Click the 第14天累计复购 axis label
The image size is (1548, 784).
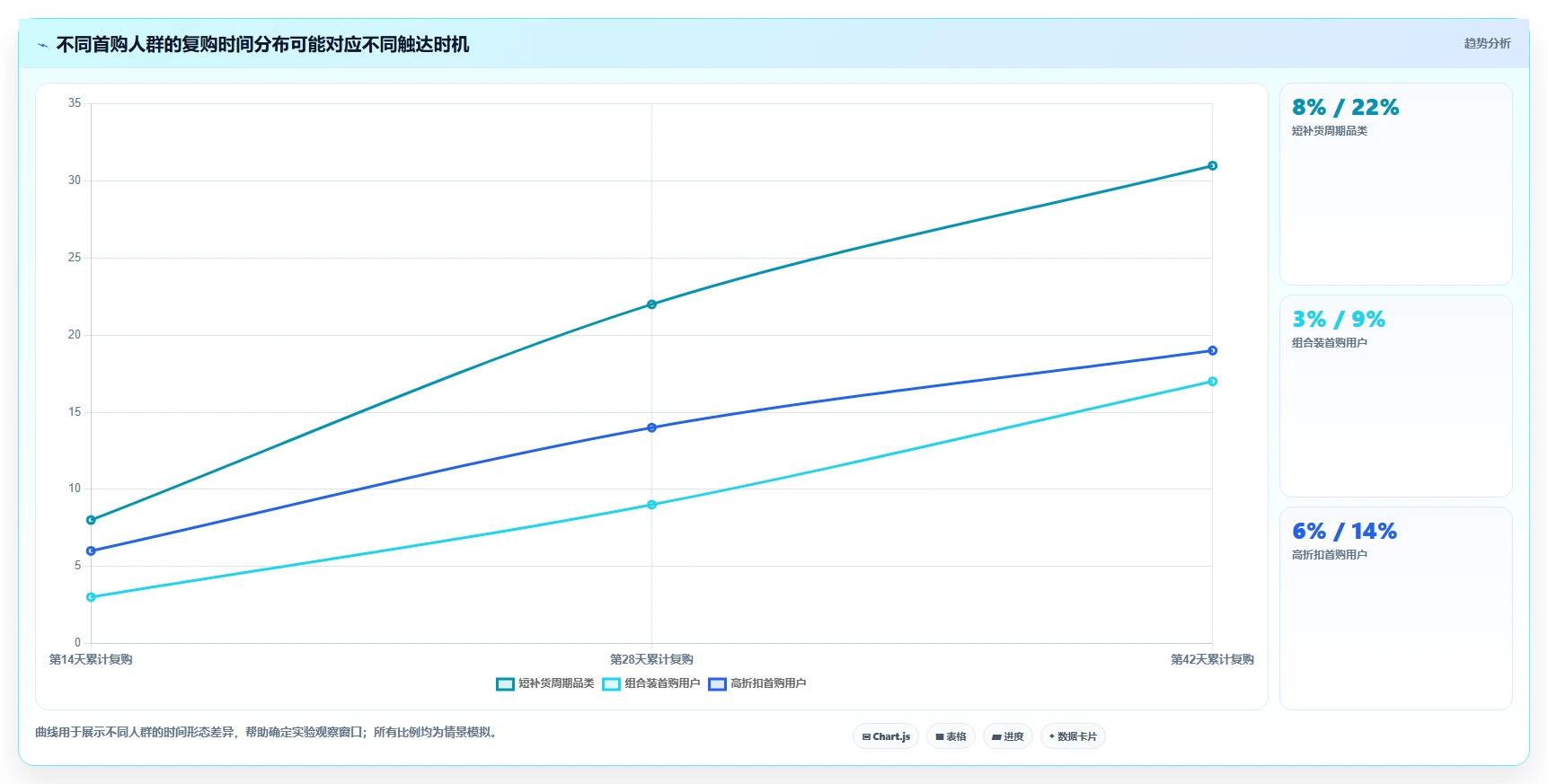click(91, 659)
